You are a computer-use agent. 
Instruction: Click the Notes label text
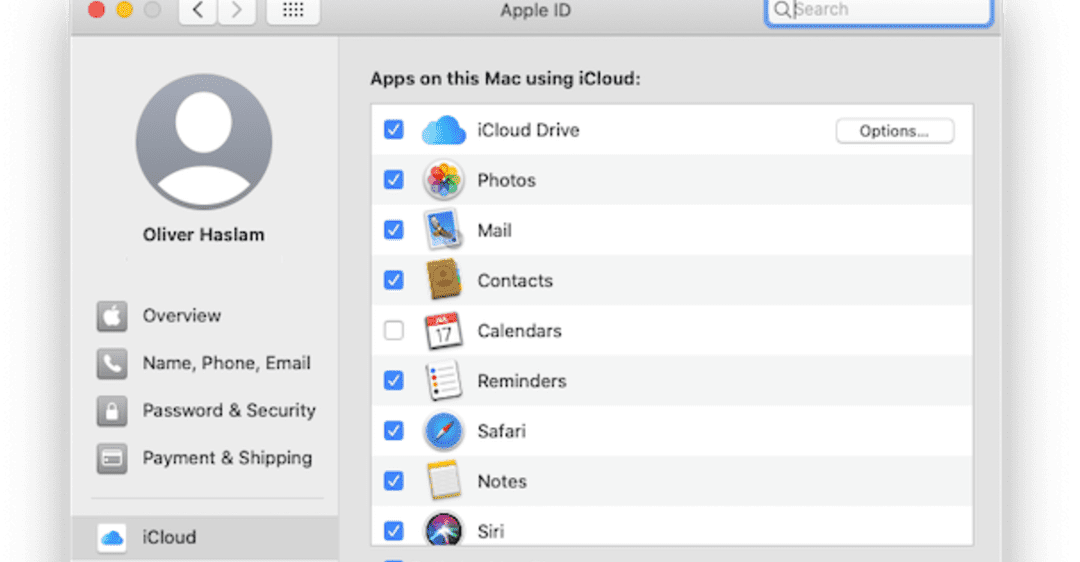[x=502, y=481]
